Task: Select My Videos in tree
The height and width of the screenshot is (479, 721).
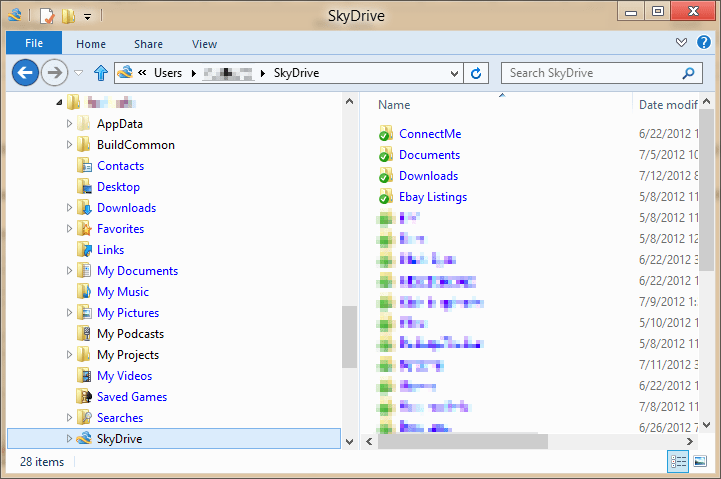Action: [124, 376]
